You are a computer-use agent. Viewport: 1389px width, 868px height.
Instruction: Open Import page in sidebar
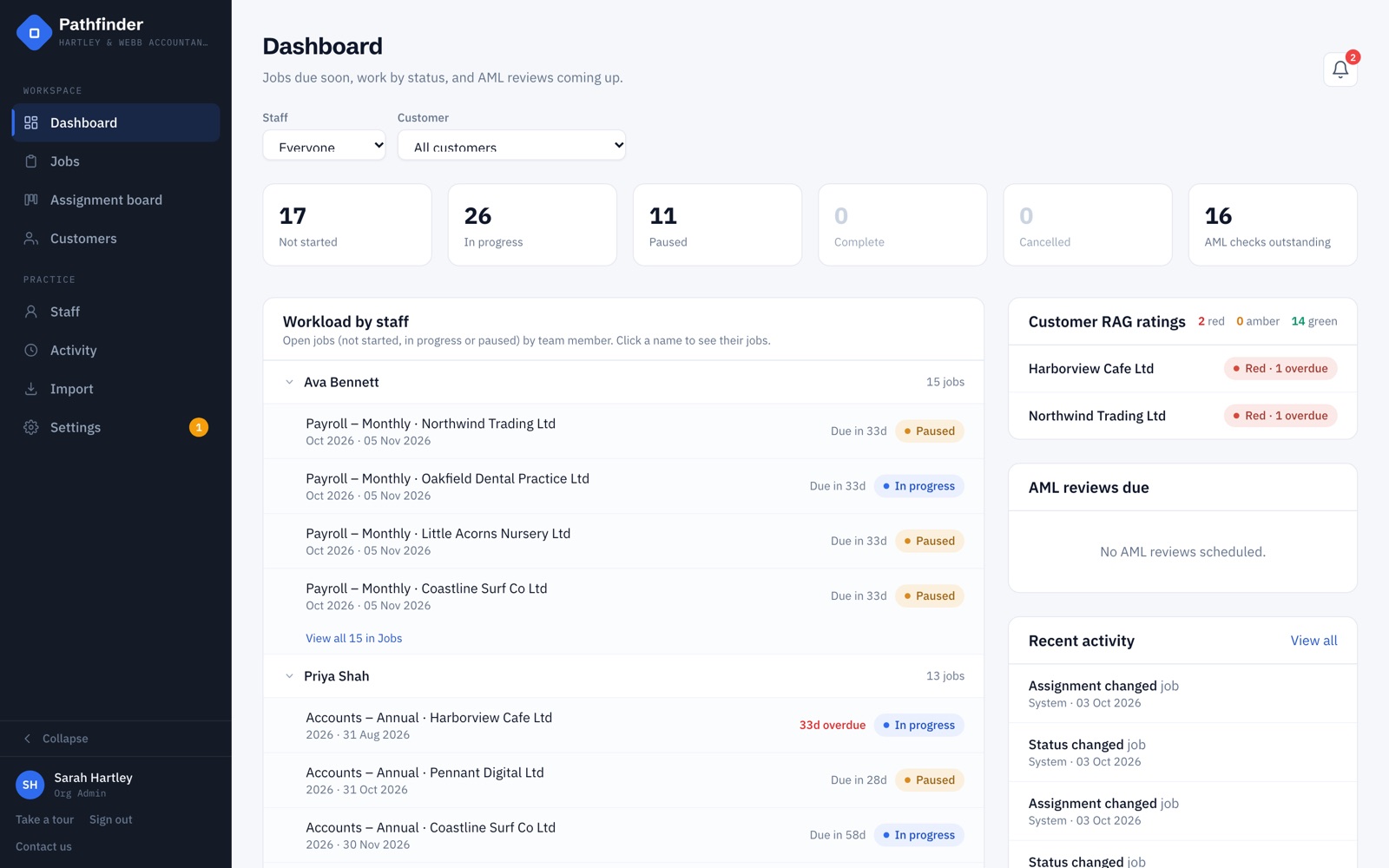pos(115,389)
